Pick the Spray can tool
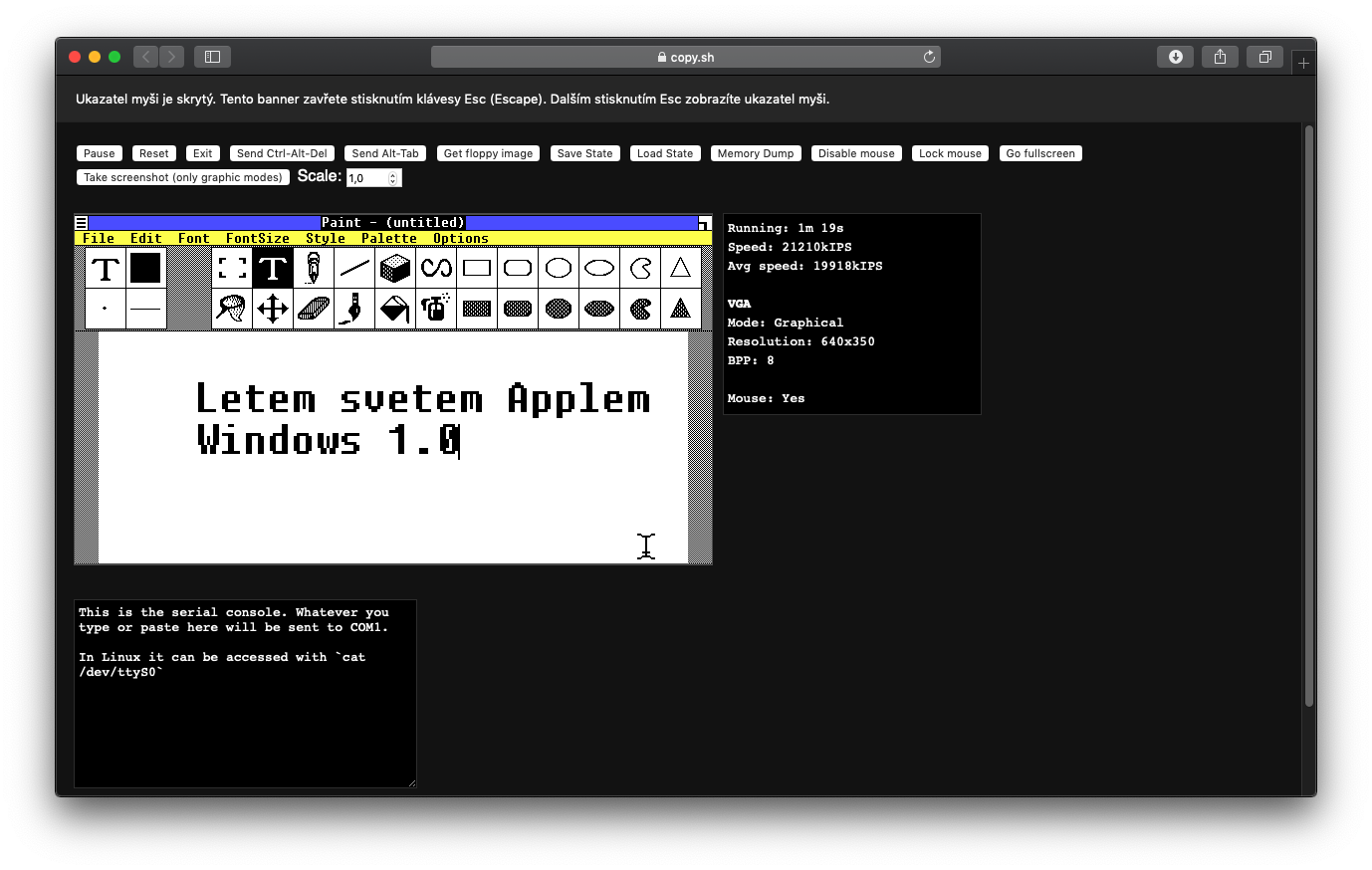 (436, 309)
